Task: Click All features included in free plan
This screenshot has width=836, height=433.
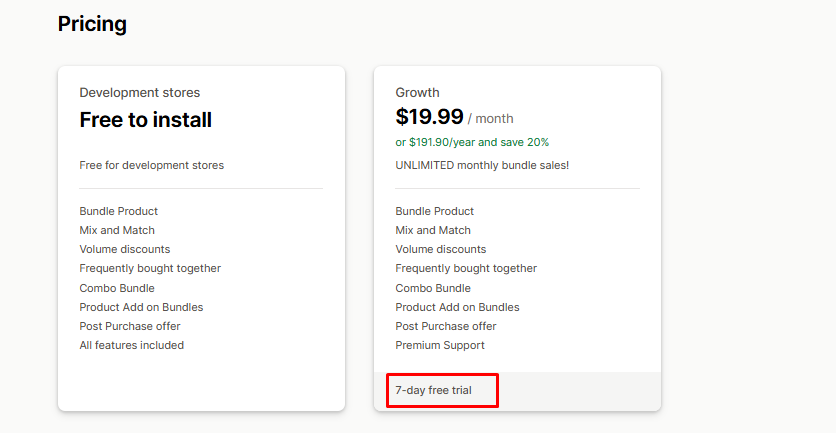Action: (x=132, y=346)
